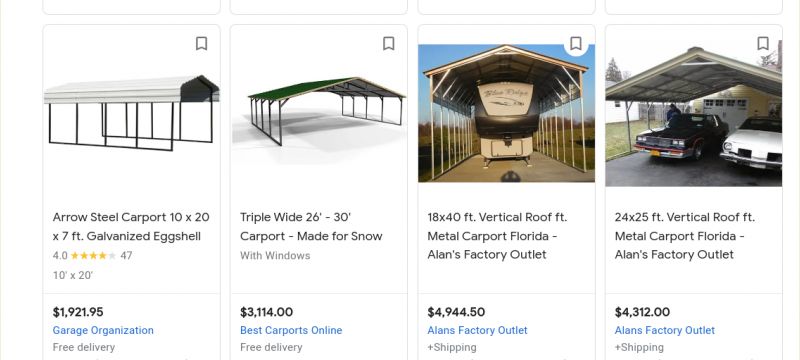Open the Garage Organization seller link
This screenshot has width=800, height=360.
coord(103,330)
